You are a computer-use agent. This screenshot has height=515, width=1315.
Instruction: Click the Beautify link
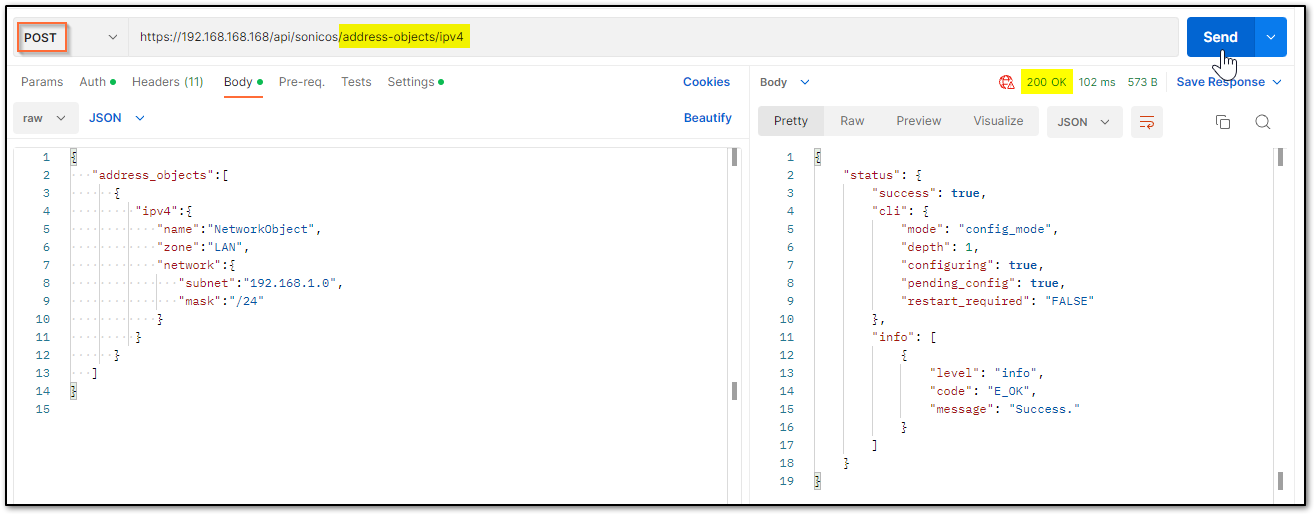708,118
